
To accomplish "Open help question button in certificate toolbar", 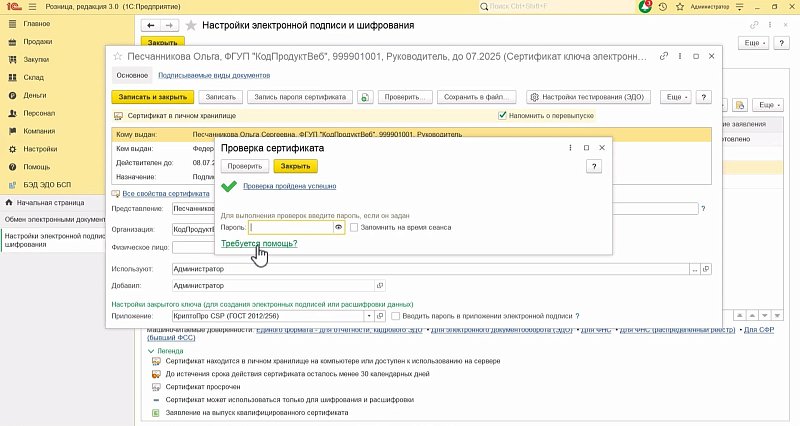I will (704, 97).
